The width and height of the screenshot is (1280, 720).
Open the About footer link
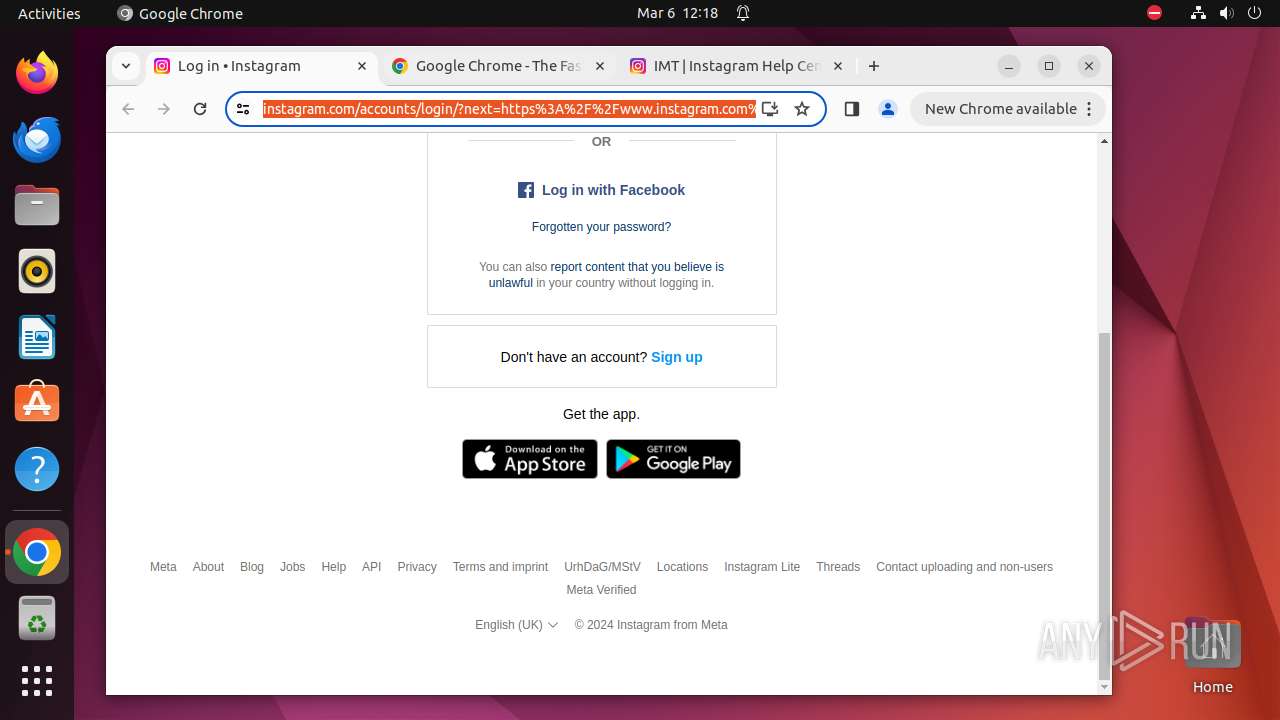click(x=208, y=567)
